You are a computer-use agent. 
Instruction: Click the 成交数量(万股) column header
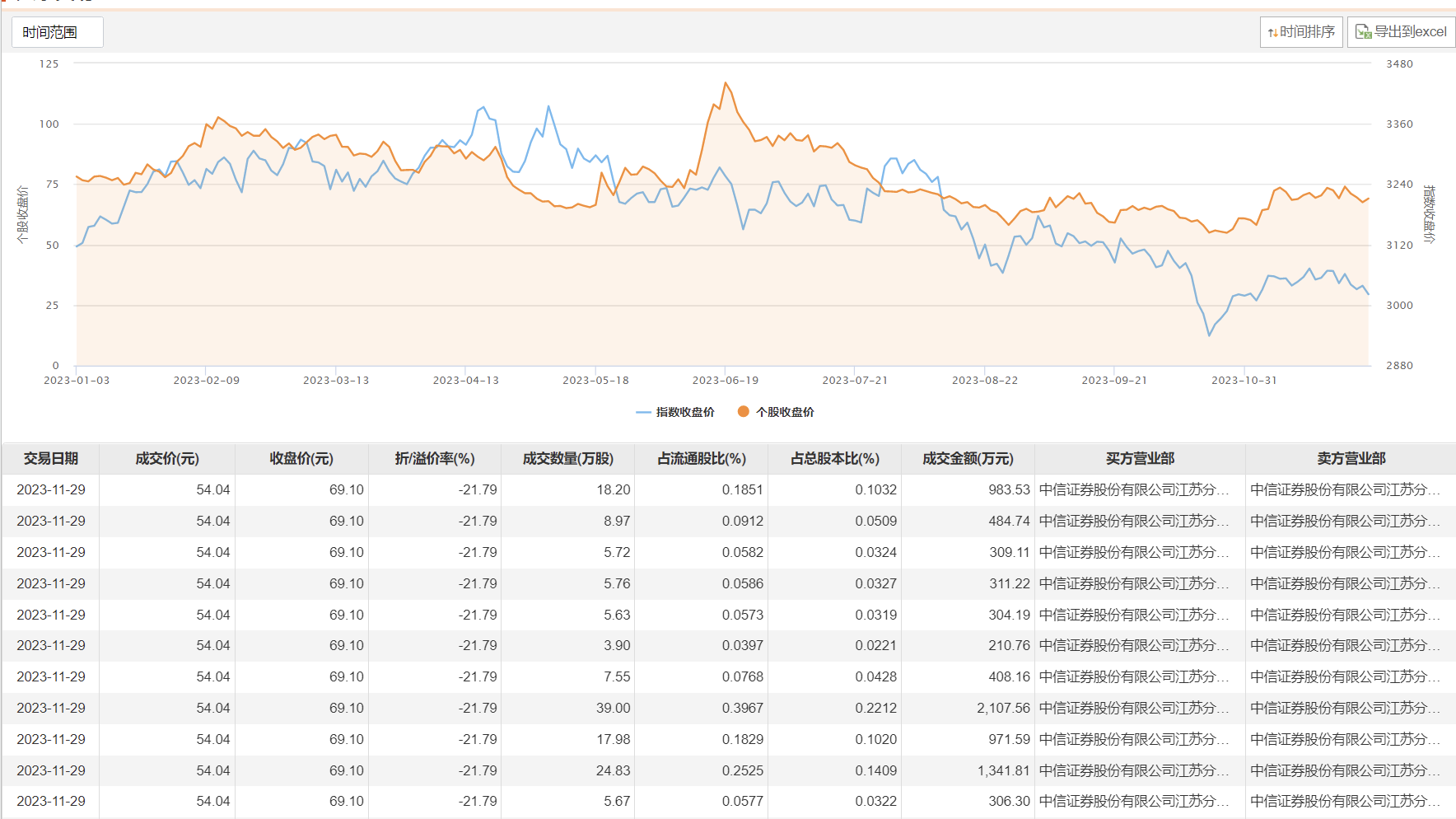click(568, 459)
